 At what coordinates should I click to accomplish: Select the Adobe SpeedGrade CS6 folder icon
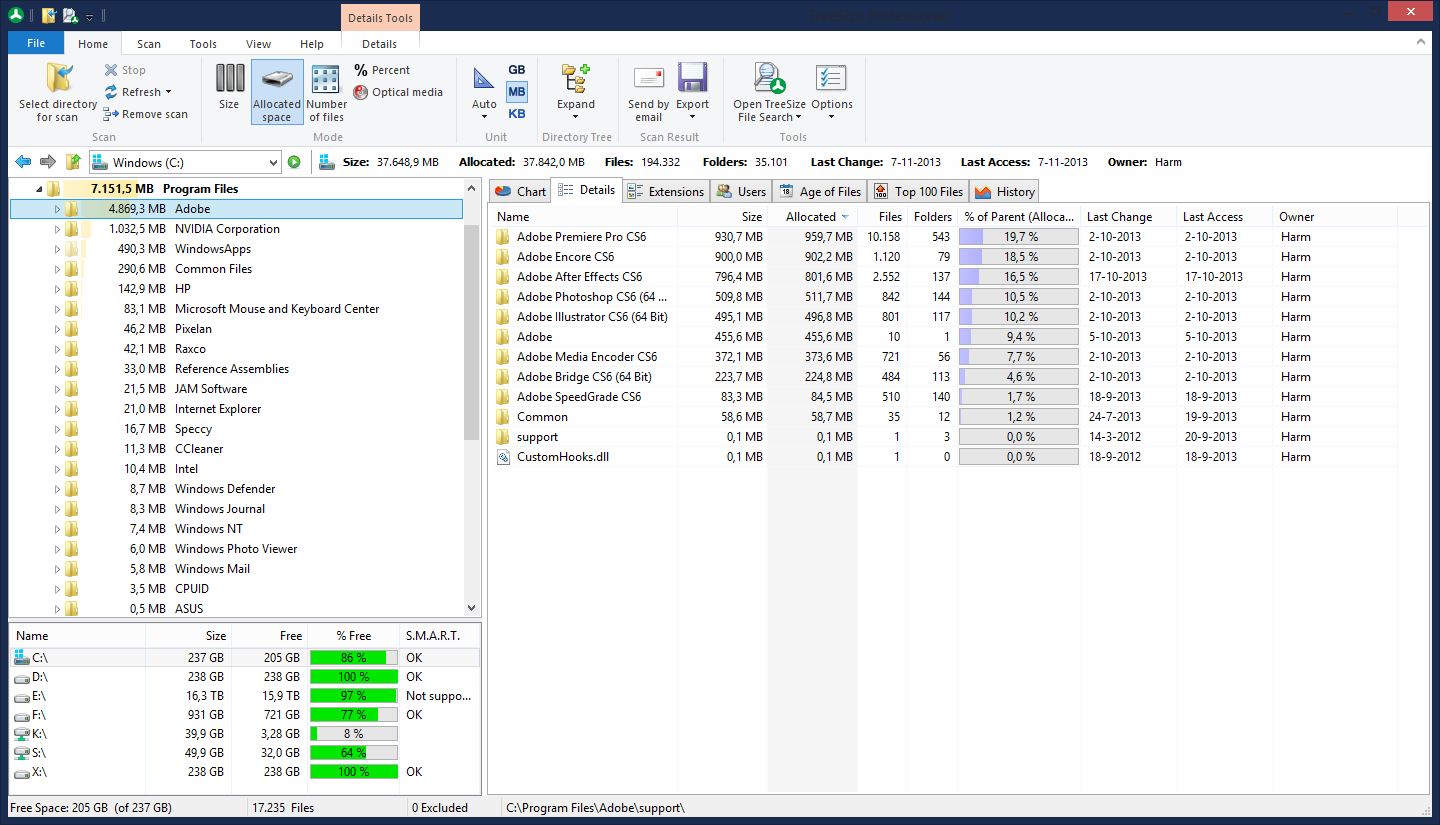coord(503,397)
